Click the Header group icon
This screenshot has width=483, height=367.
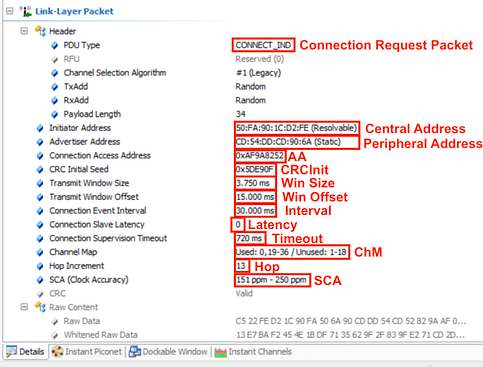[40, 31]
